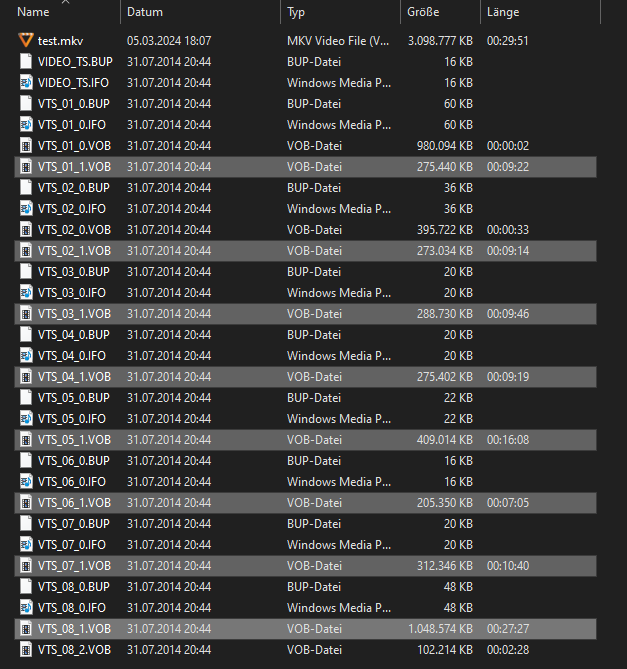Click the media icon of VTS_07_0.IFO
This screenshot has width=627, height=669.
26,544
